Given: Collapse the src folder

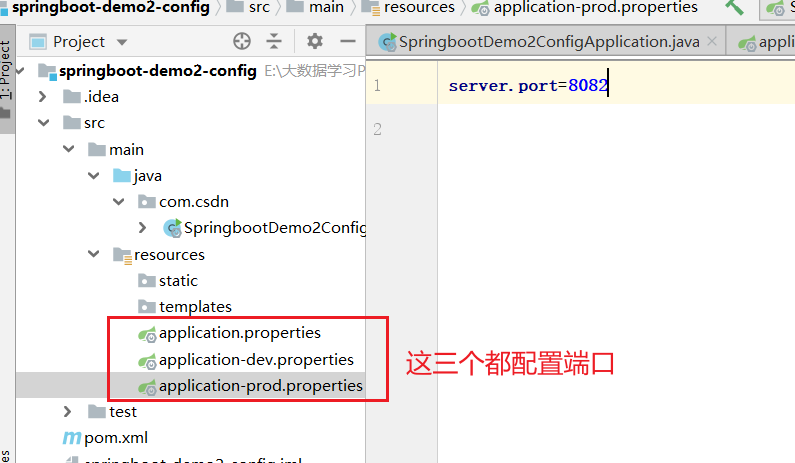Looking at the screenshot, I should coord(44,123).
